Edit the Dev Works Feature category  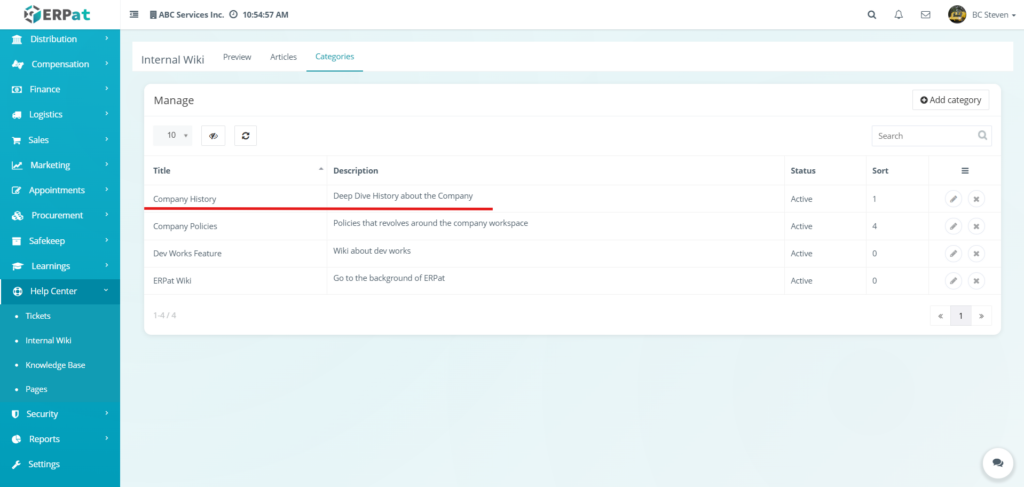(953, 253)
